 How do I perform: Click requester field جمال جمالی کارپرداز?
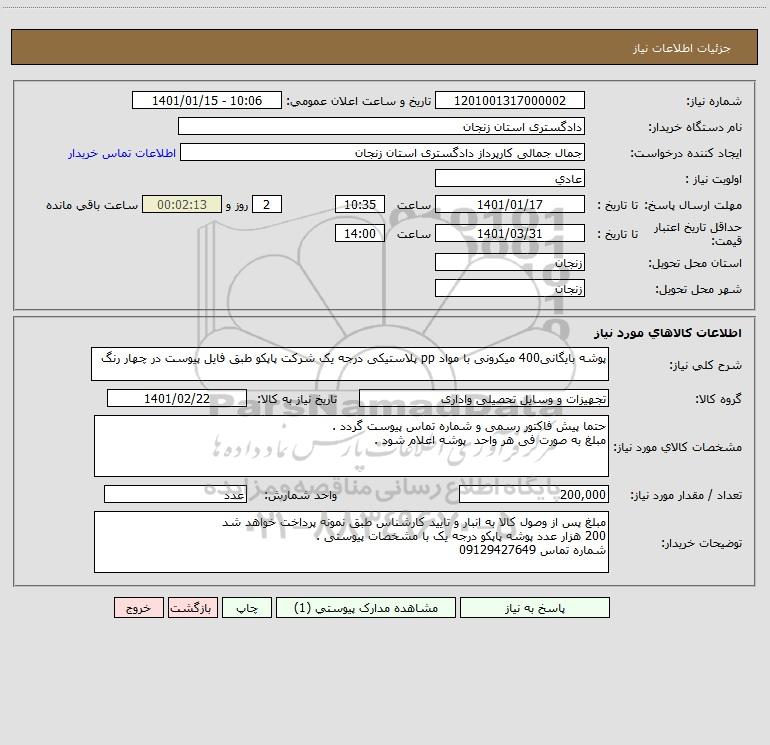tap(383, 152)
